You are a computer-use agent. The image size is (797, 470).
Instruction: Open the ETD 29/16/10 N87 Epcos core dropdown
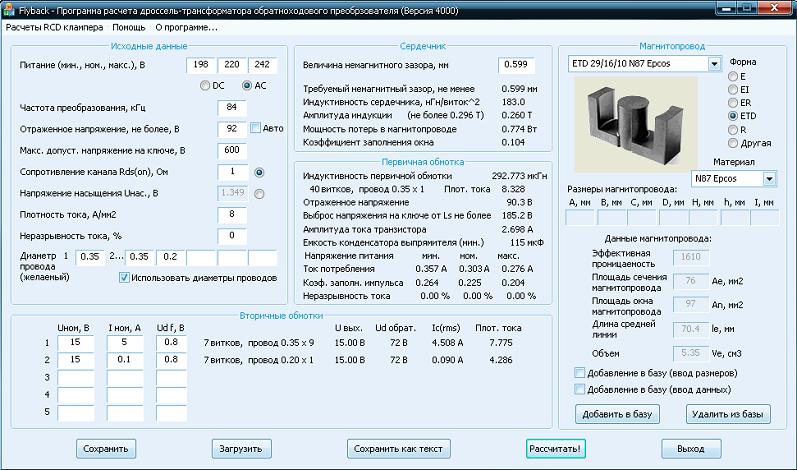tap(713, 64)
